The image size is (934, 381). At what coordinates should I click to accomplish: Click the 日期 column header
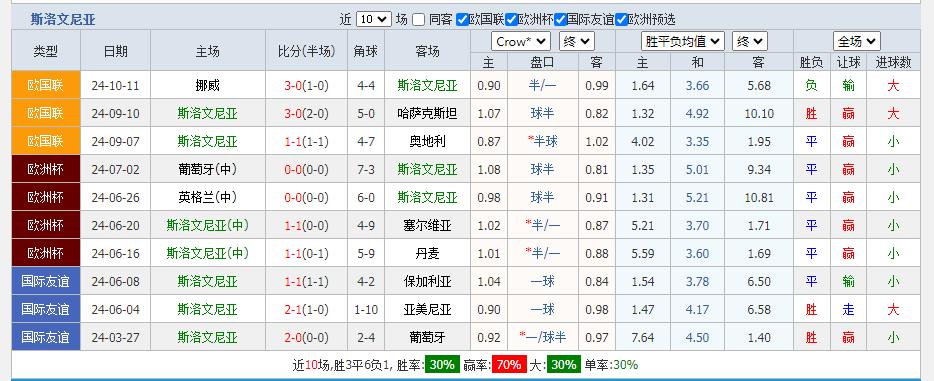click(115, 51)
